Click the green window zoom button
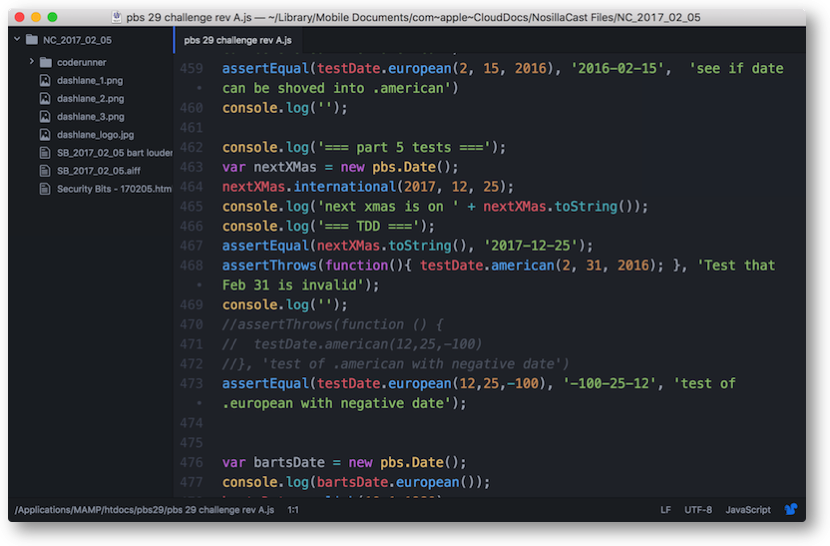 point(53,17)
